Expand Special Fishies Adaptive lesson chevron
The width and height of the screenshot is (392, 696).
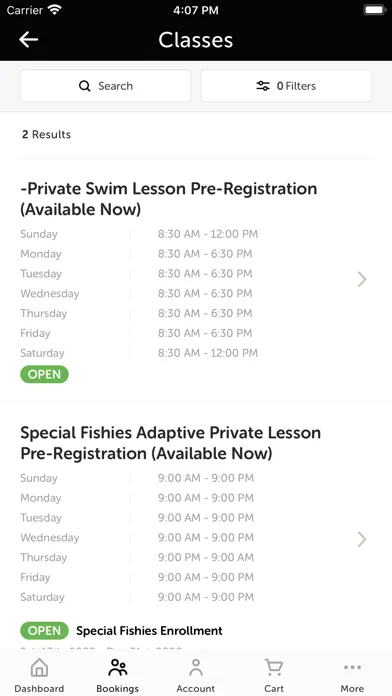[x=362, y=539]
